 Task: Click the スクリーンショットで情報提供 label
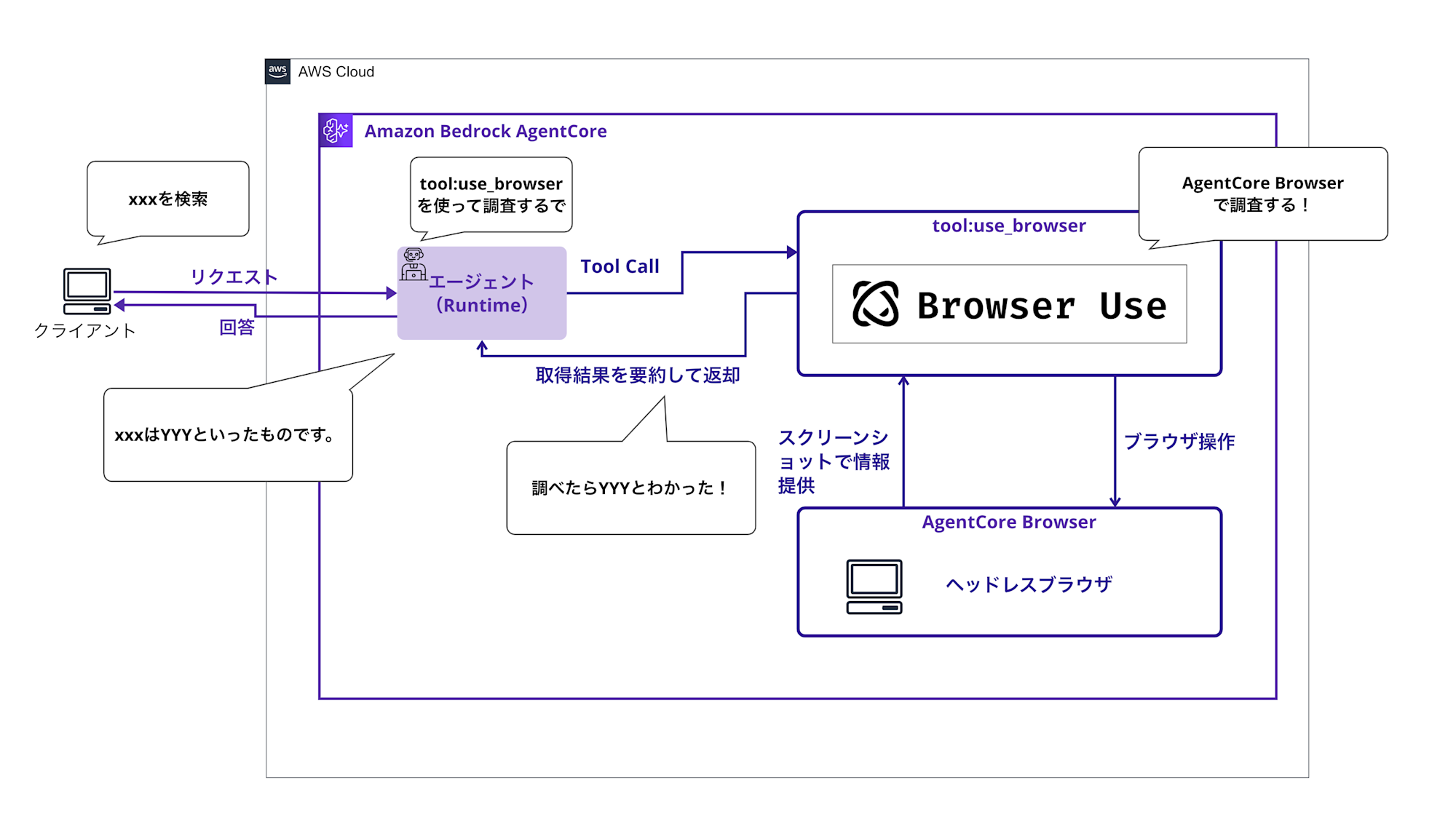click(x=834, y=461)
